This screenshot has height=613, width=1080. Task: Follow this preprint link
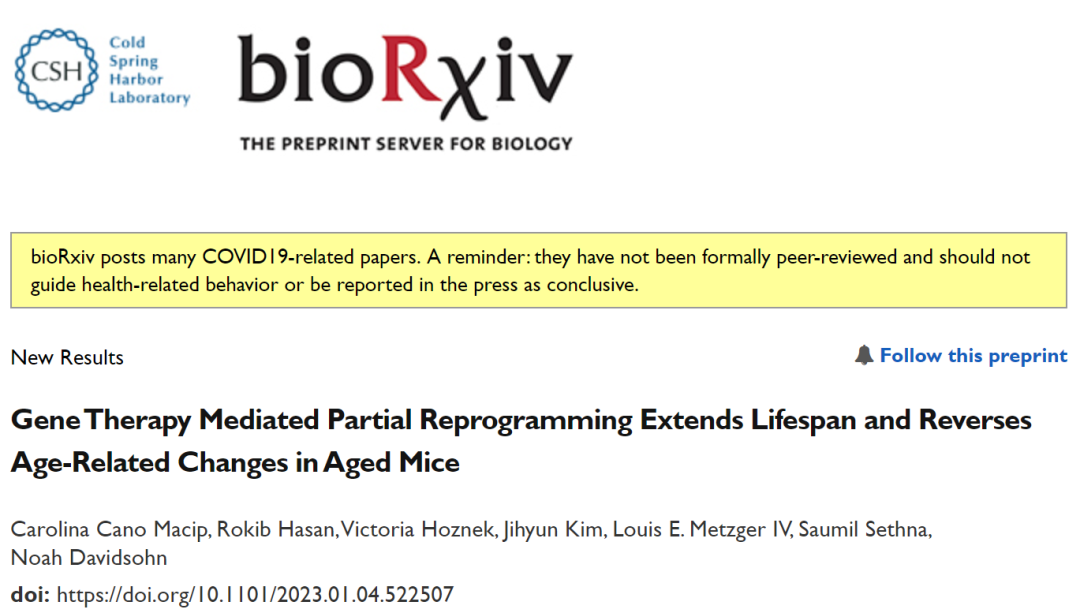[973, 355]
